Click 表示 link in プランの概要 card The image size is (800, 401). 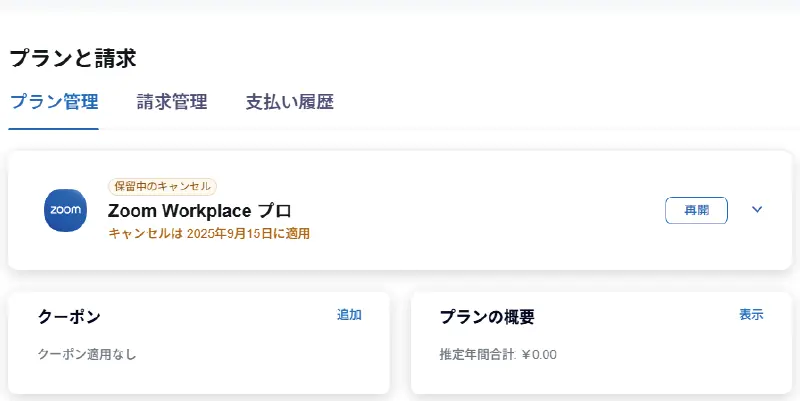[x=752, y=315]
